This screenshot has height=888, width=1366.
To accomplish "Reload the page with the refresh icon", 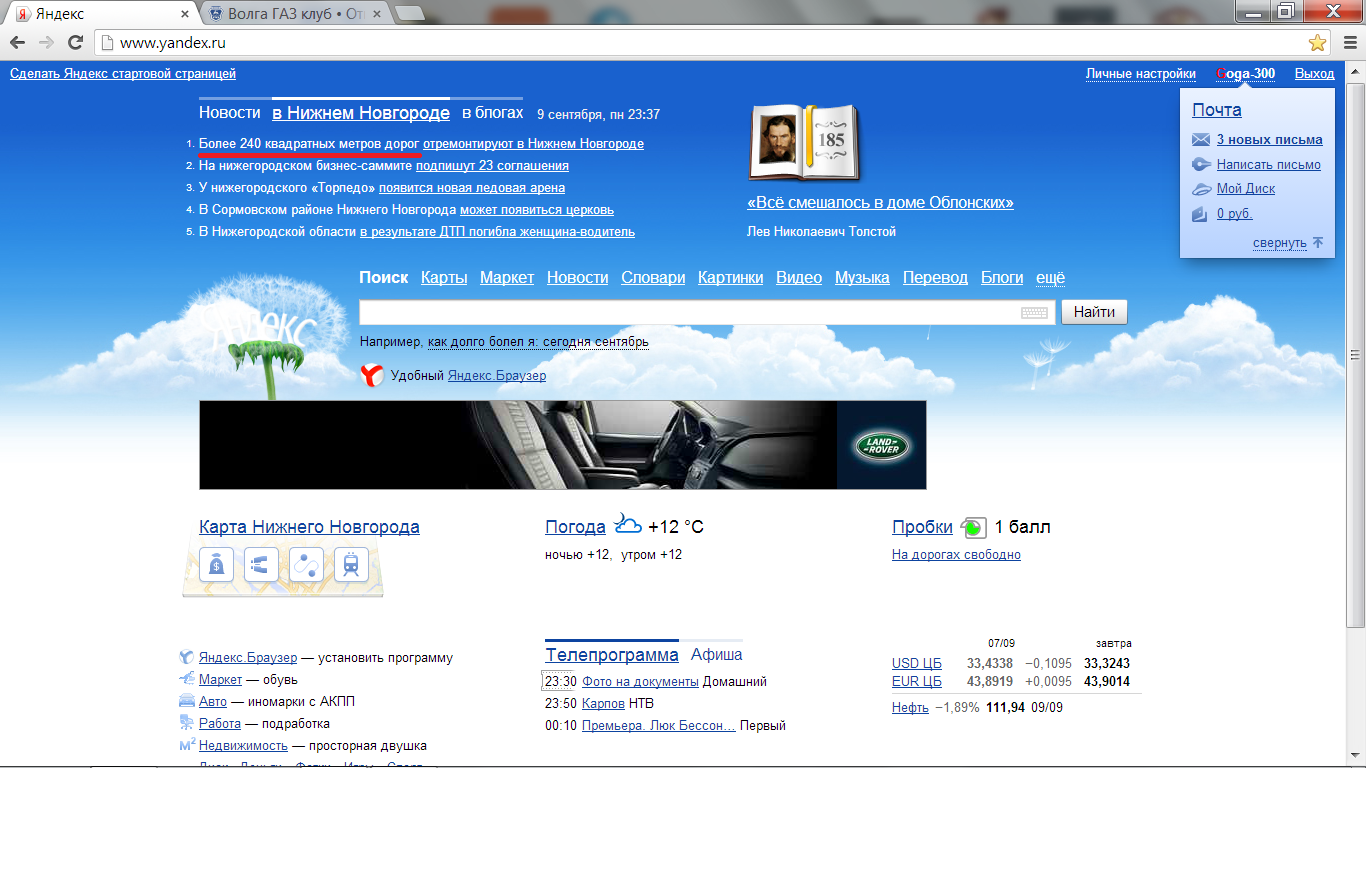I will [75, 42].
